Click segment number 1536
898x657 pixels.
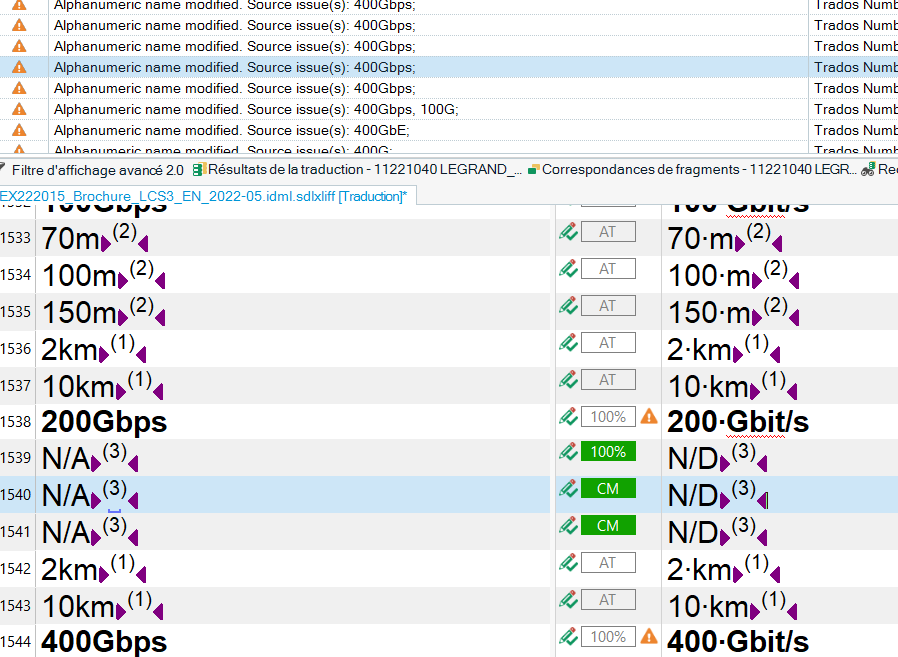pyautogui.click(x=15, y=348)
